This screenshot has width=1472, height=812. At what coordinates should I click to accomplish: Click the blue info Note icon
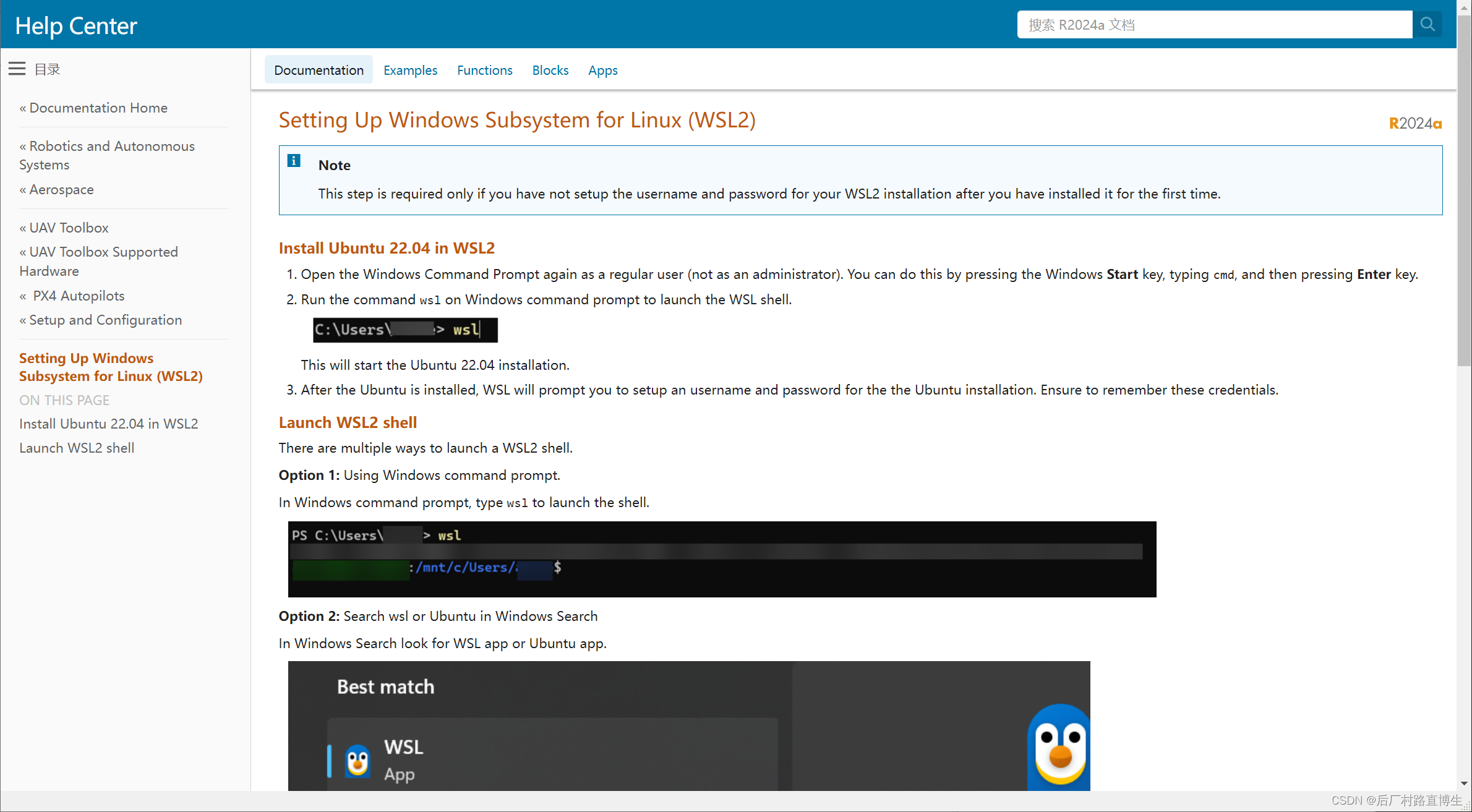(x=294, y=161)
